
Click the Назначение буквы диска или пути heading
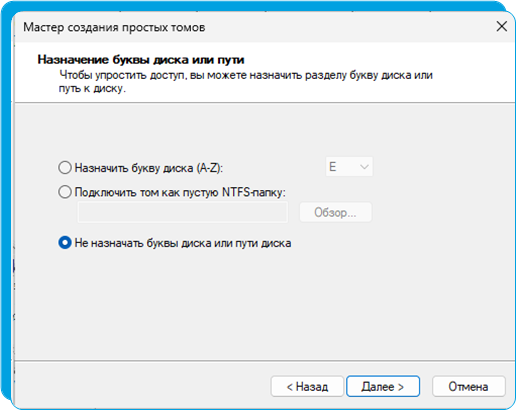click(141, 60)
